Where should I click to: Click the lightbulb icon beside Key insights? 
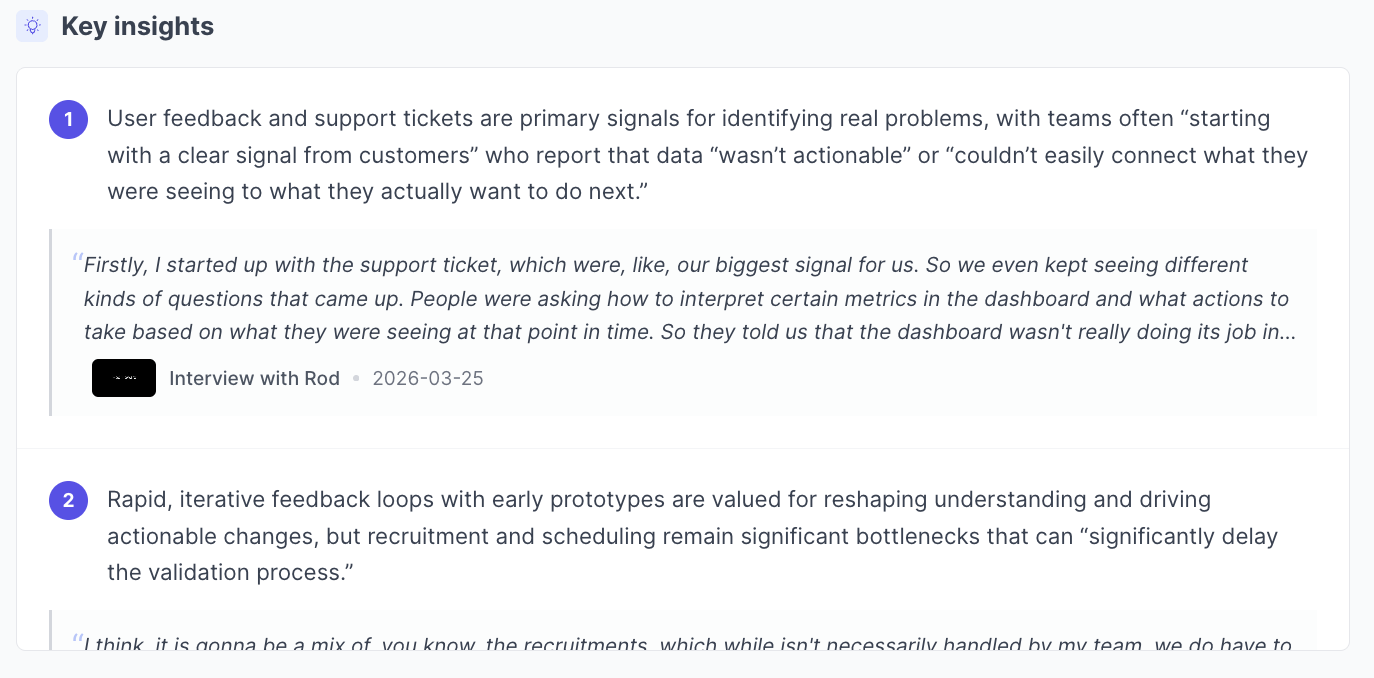[32, 26]
